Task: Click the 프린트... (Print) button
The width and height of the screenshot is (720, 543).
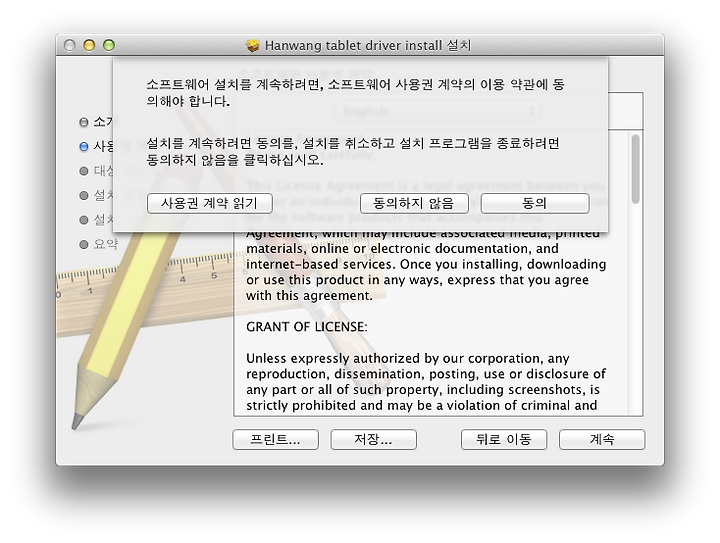Action: pos(276,440)
